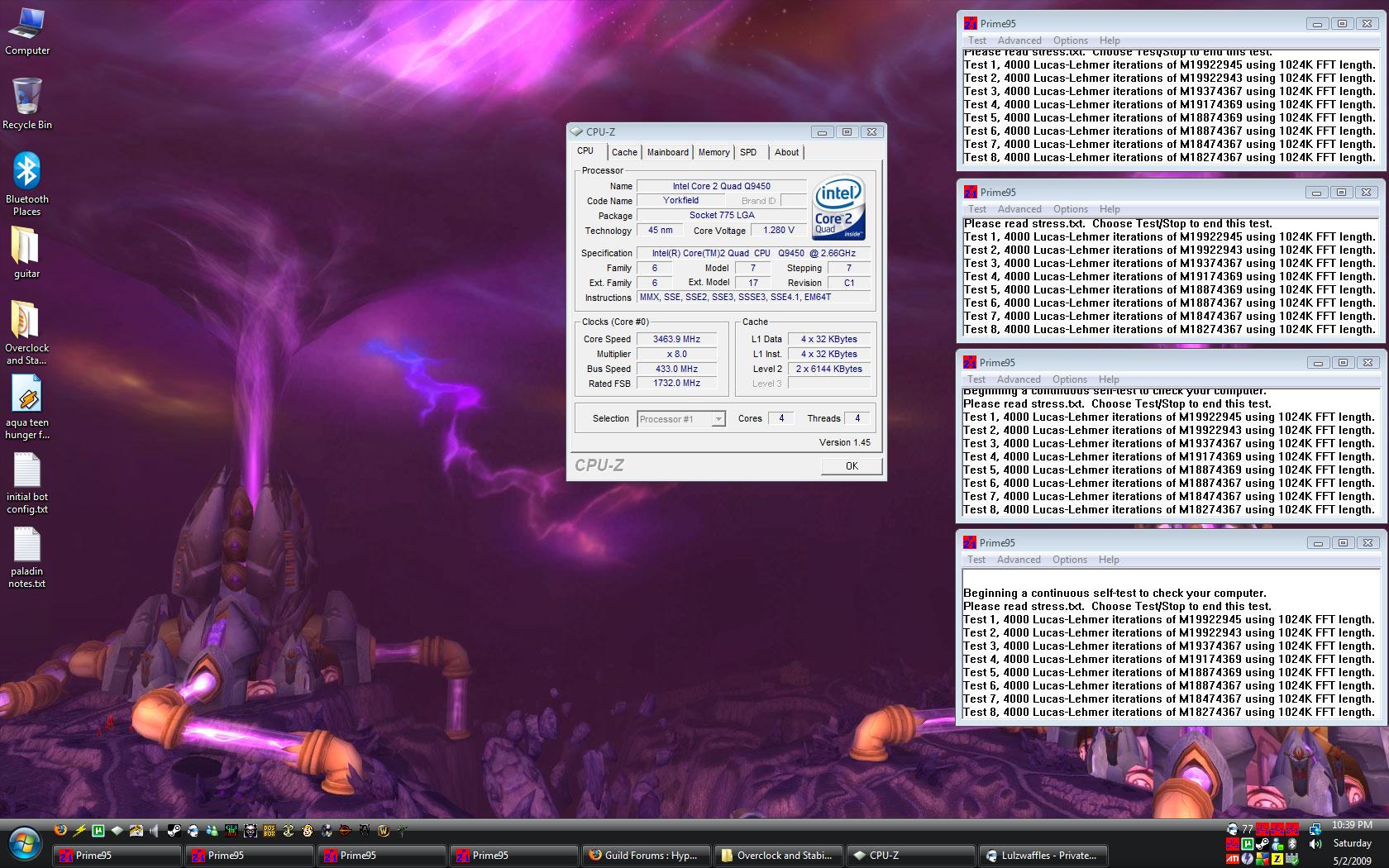Screen dimensions: 1389x868
Task: Open Test menu in bottom Prime95 window
Action: (x=976, y=560)
